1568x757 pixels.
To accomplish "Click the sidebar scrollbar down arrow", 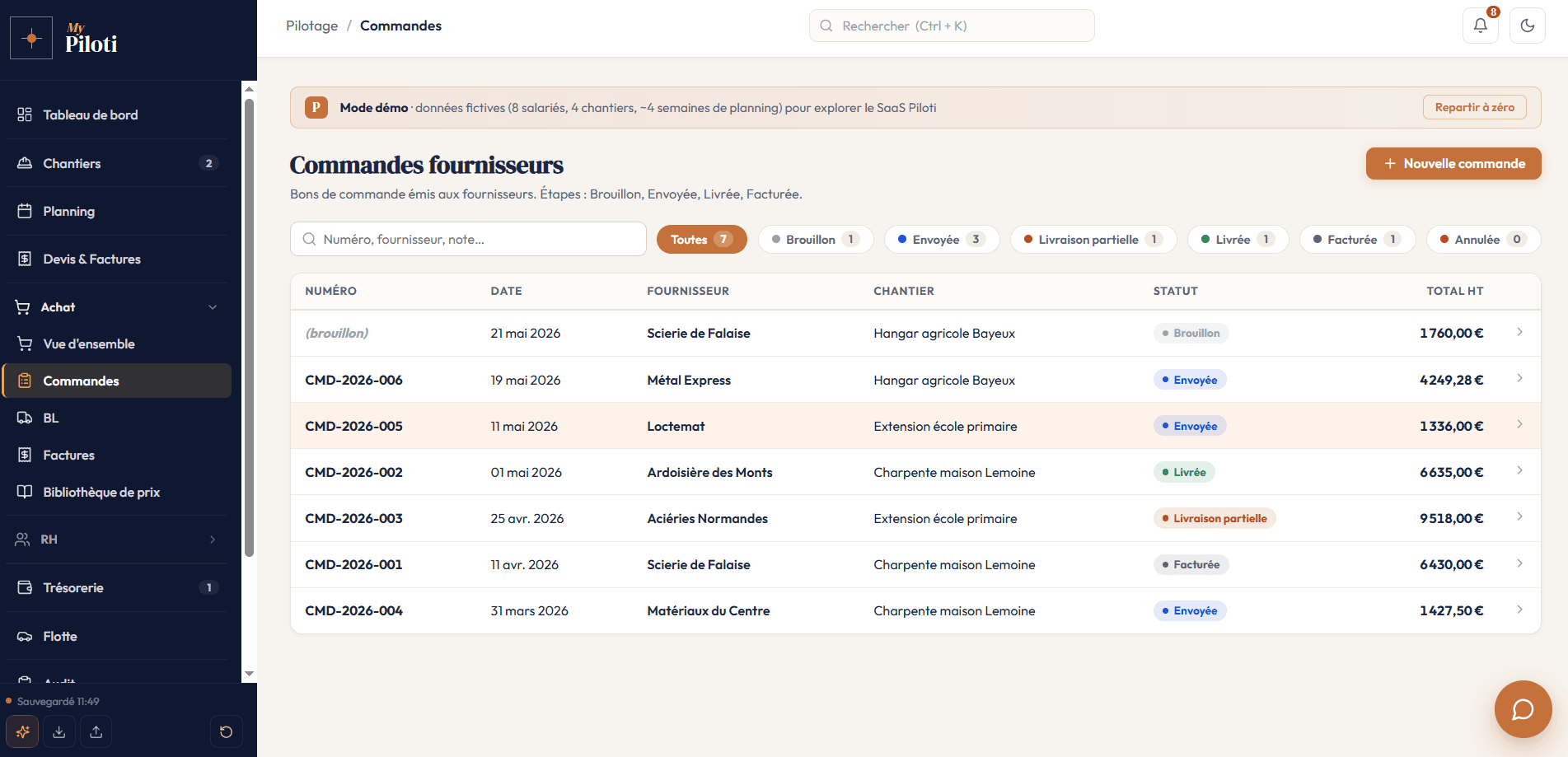I will (x=249, y=674).
